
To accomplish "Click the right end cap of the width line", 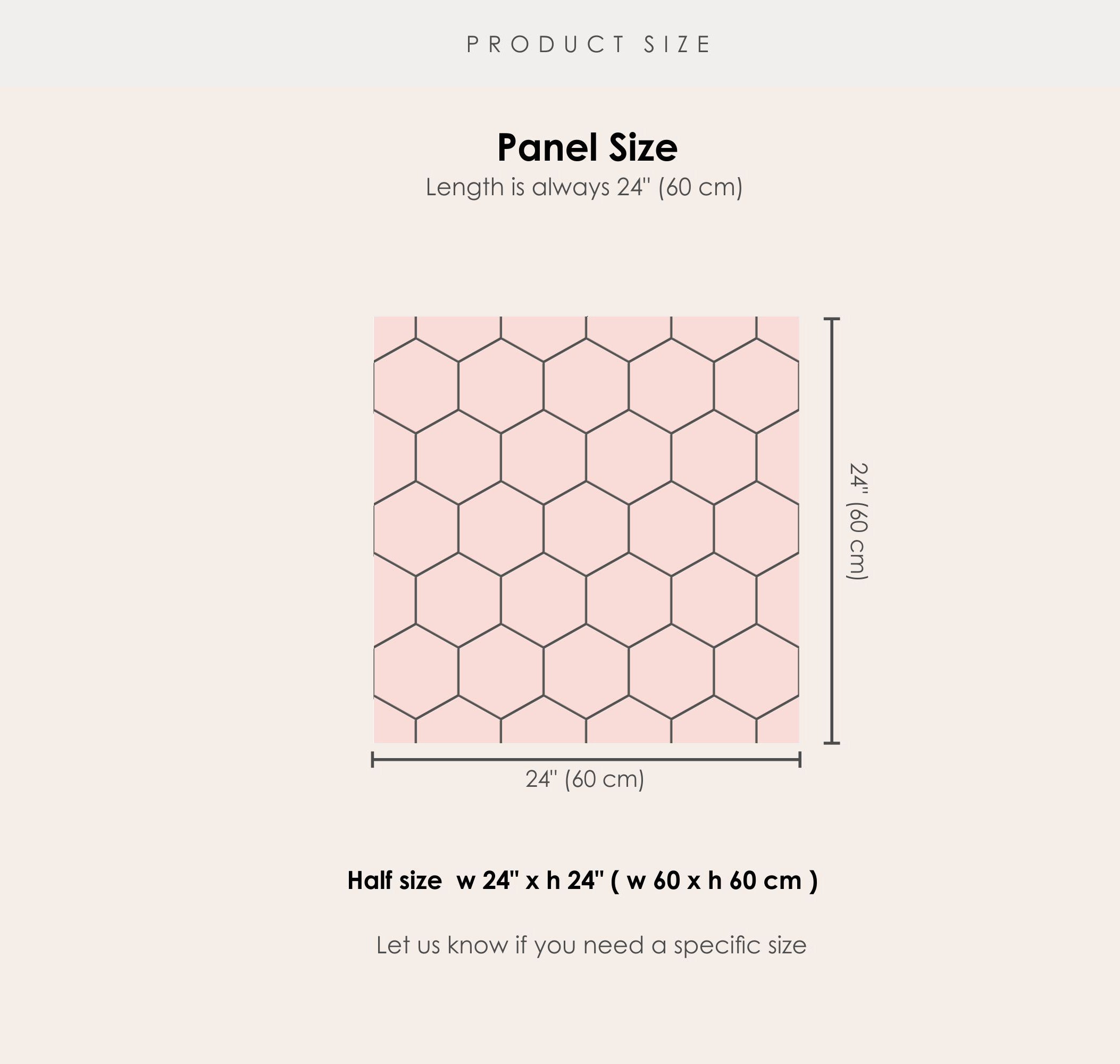I will point(800,760).
